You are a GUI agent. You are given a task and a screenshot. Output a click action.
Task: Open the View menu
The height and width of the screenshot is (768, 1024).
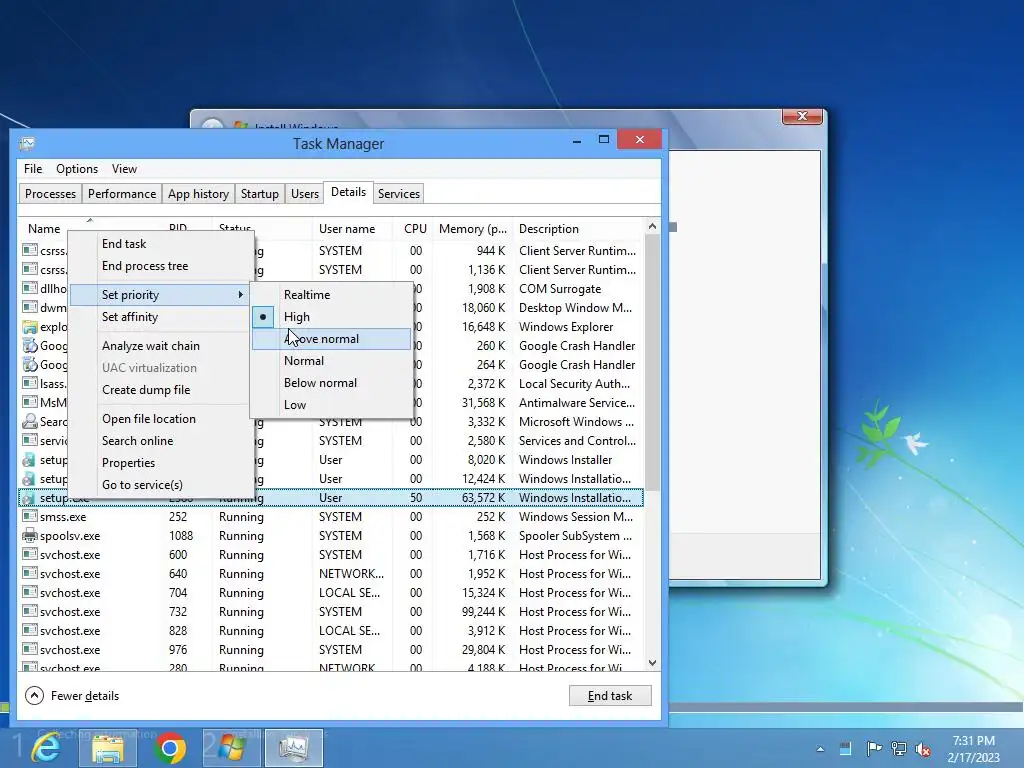[124, 168]
